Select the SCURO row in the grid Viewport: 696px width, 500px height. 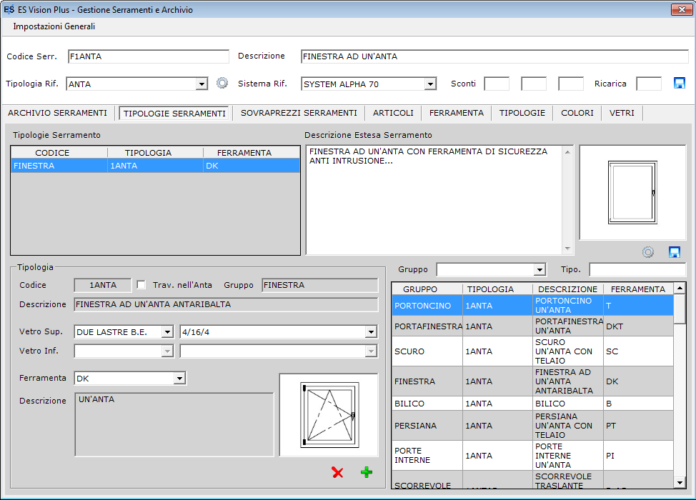point(533,351)
